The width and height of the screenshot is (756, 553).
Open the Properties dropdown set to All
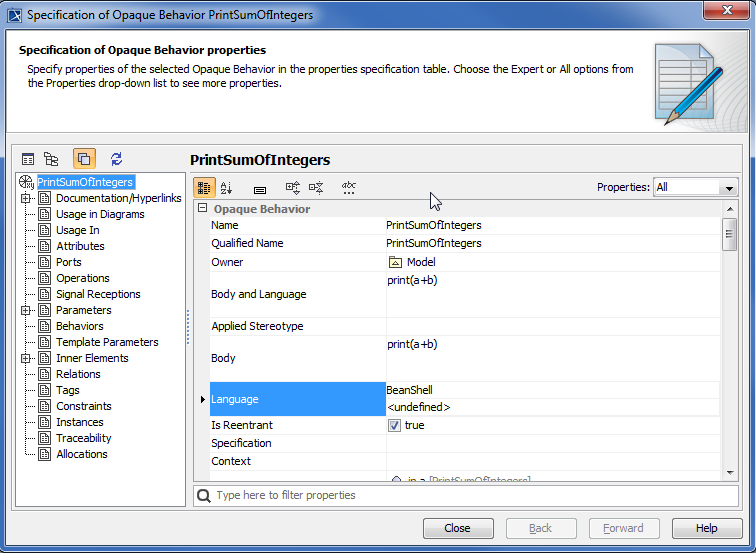(x=695, y=187)
